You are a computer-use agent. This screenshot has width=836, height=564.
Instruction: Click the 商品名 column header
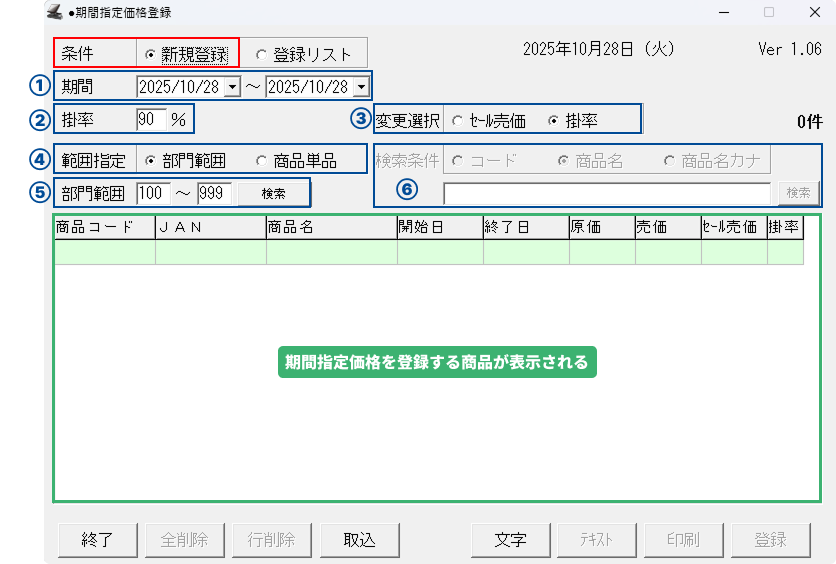click(x=331, y=227)
